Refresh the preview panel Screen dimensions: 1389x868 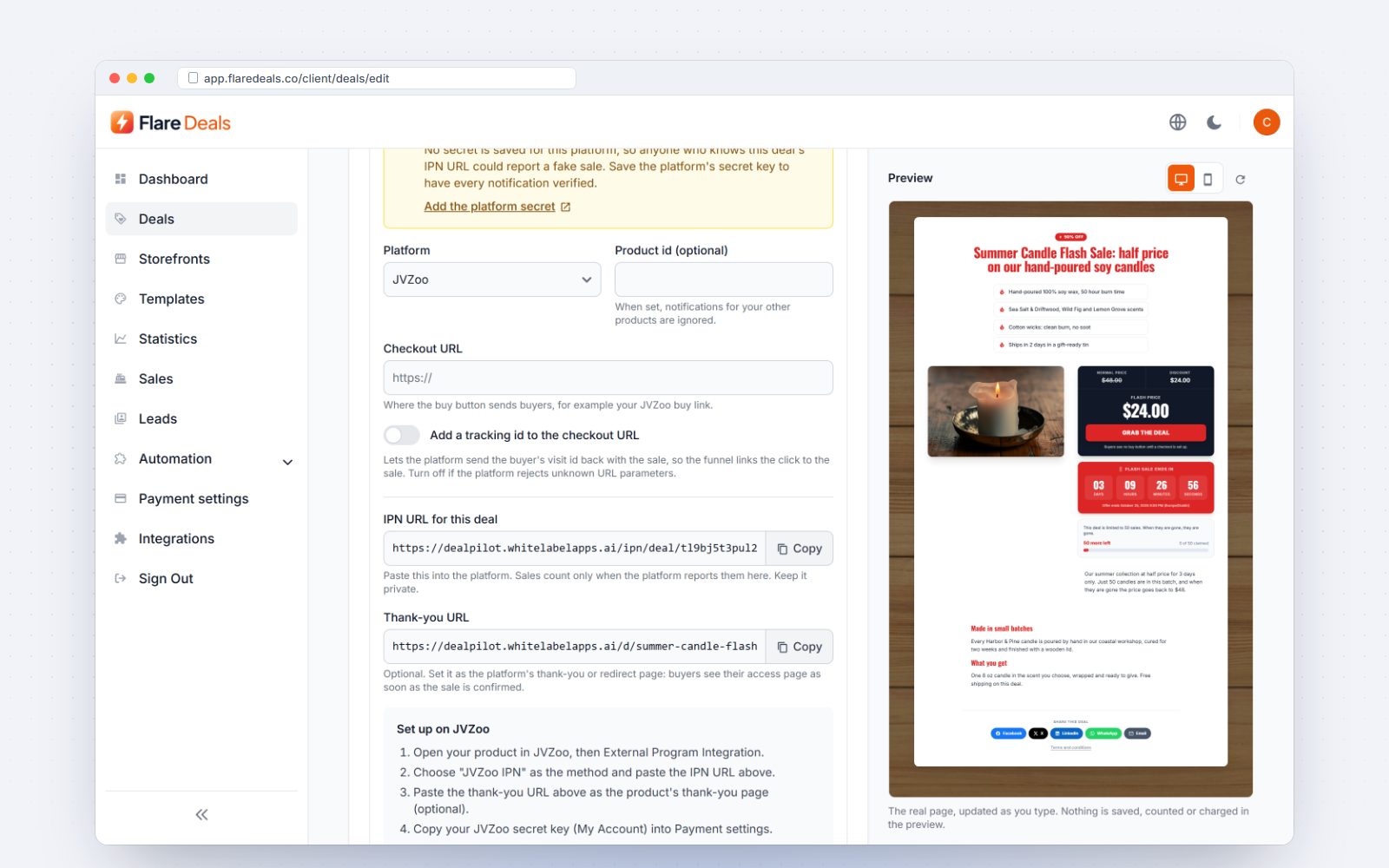(x=1241, y=180)
